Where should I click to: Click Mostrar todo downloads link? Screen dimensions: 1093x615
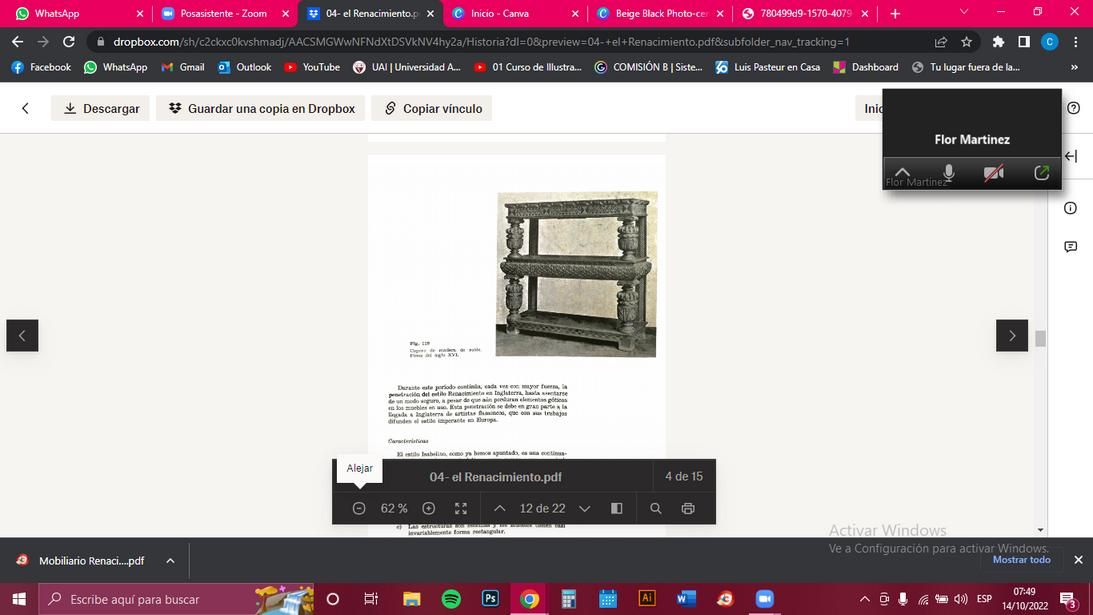(1021, 559)
